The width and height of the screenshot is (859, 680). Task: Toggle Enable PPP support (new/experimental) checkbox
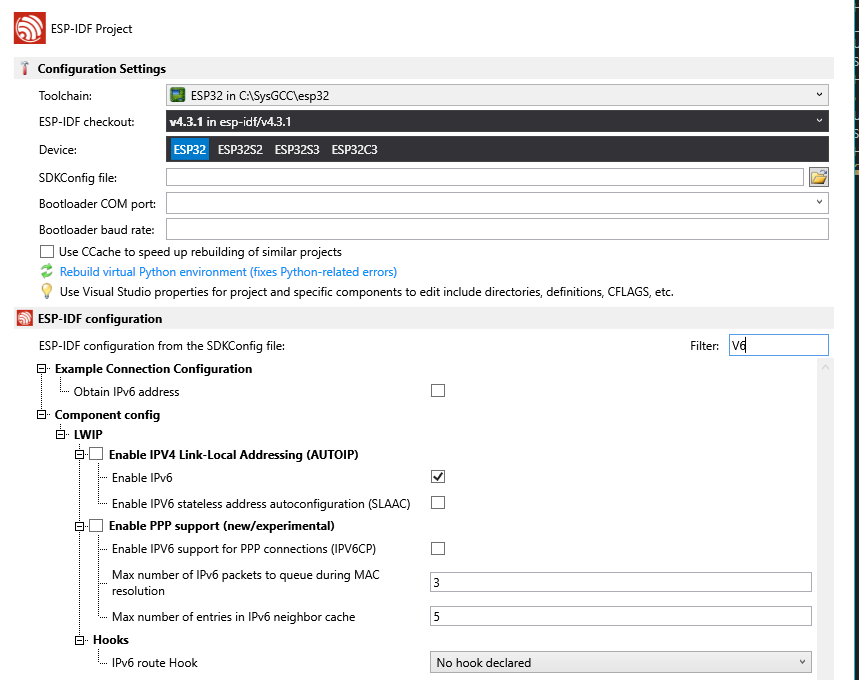pos(96,525)
